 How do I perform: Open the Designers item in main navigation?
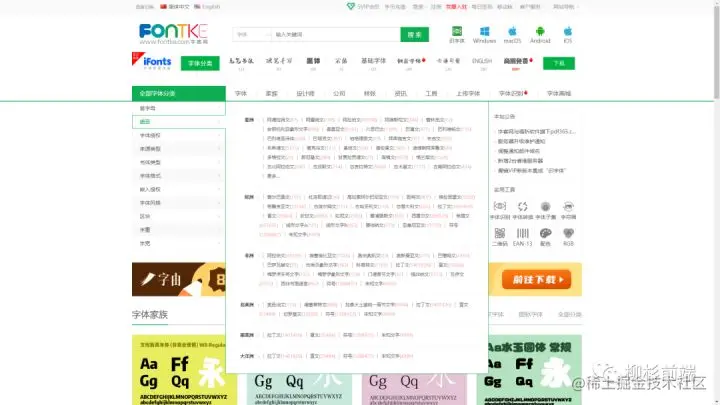tap(305, 93)
